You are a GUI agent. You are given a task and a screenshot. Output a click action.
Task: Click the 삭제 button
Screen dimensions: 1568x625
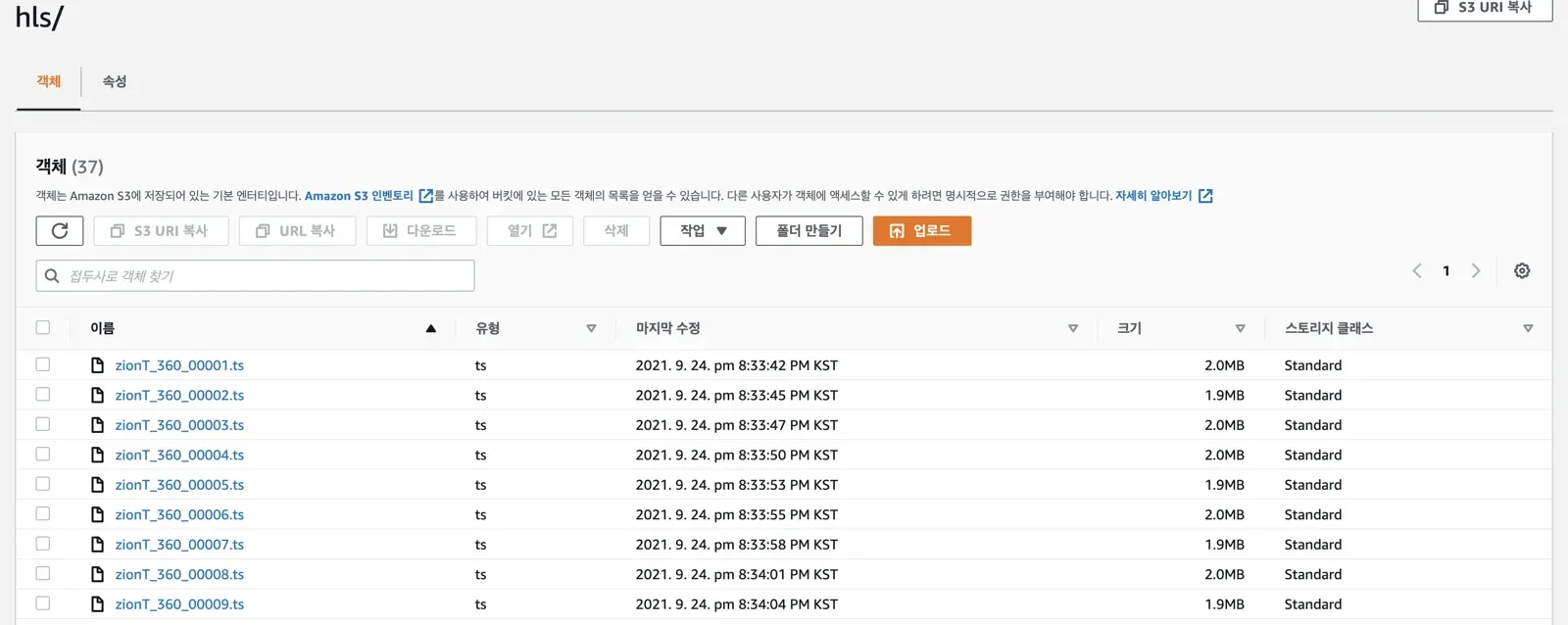(616, 231)
